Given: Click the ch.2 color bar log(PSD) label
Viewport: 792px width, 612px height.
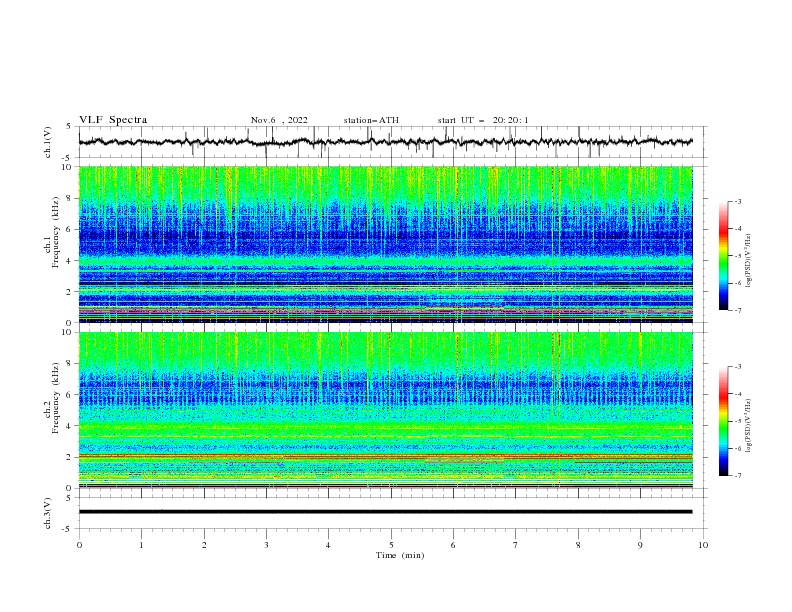Looking at the screenshot, I should click(749, 426).
